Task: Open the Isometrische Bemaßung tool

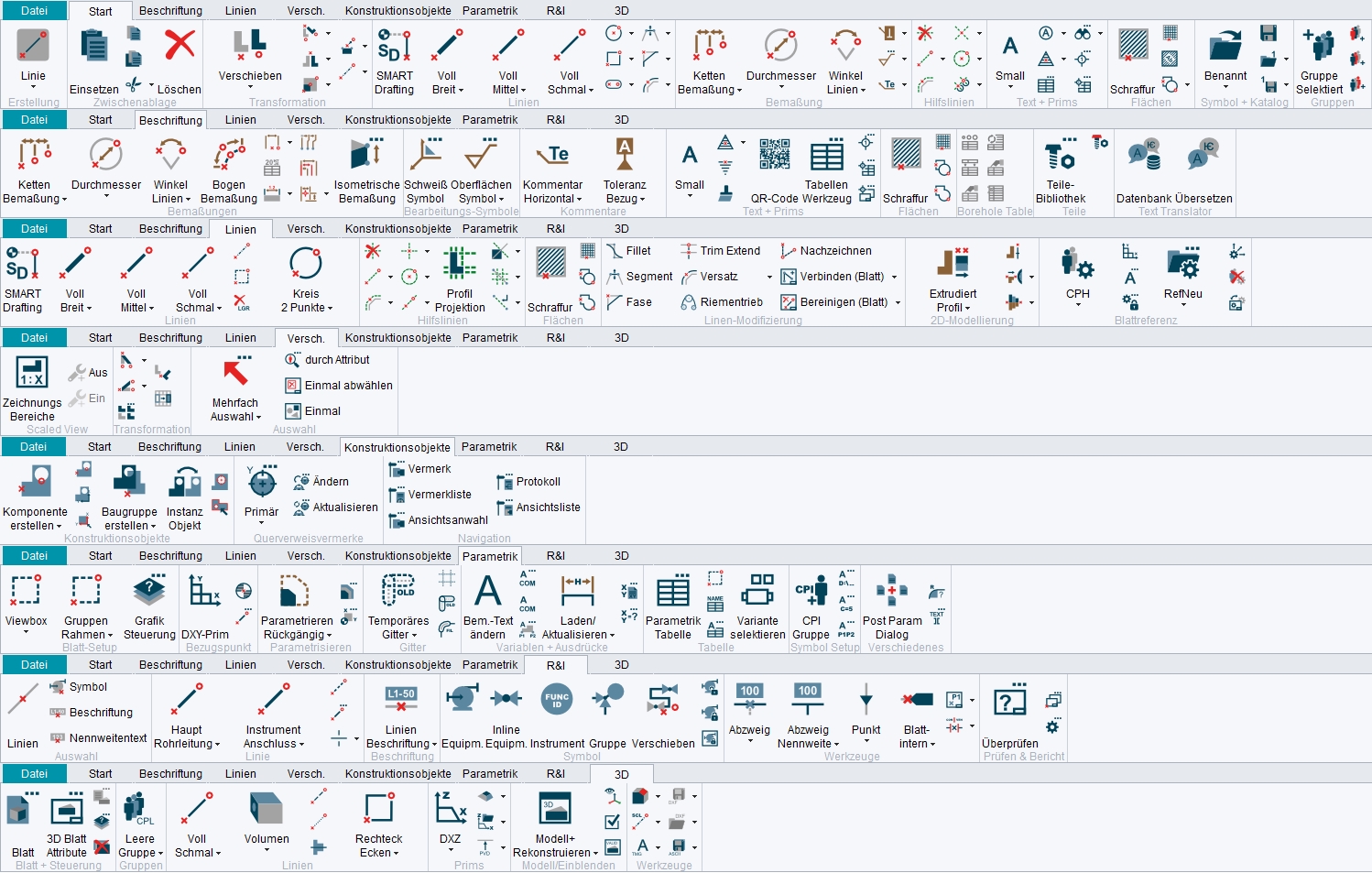Action: point(366,155)
